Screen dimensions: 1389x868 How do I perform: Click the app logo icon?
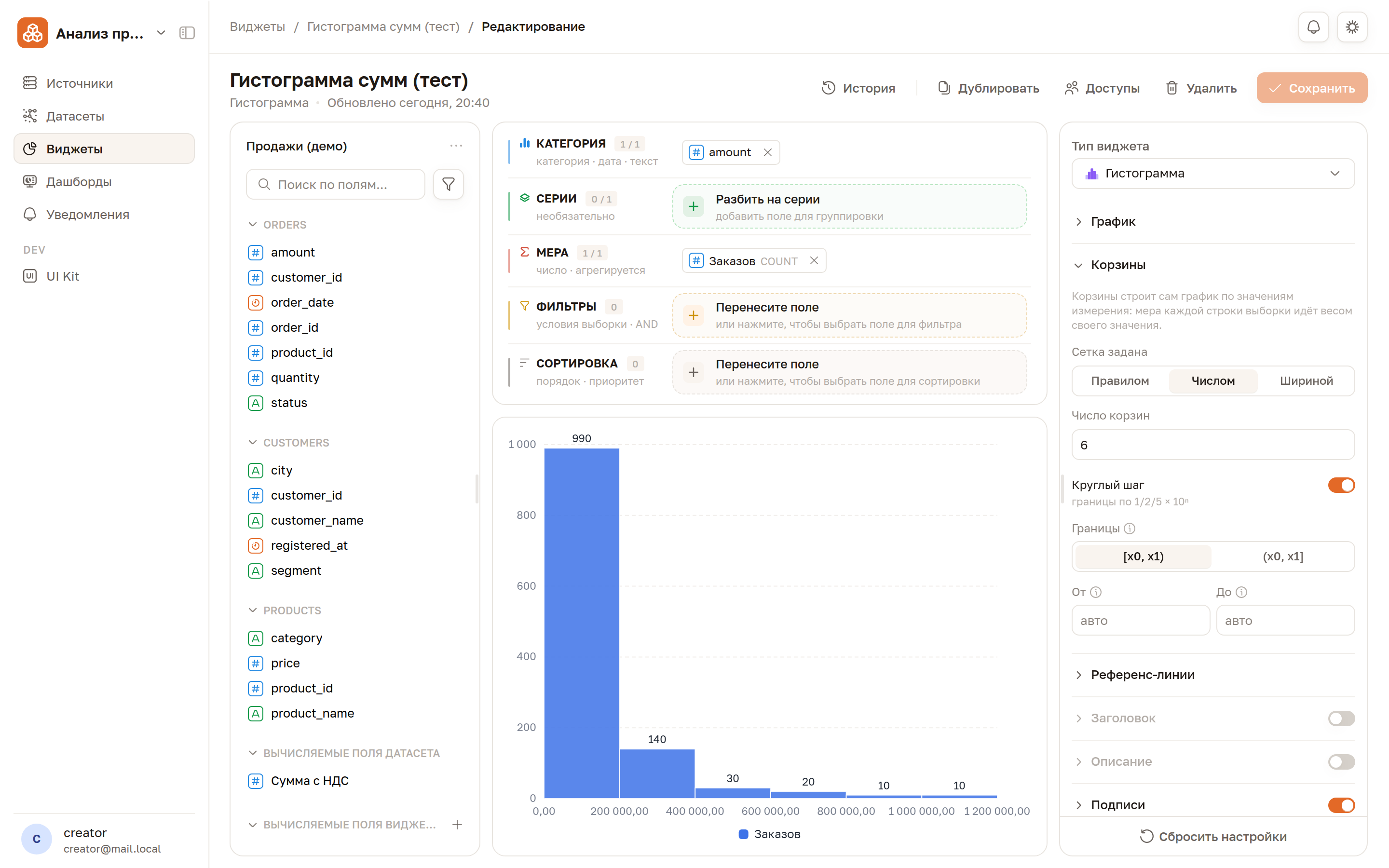coord(33,33)
